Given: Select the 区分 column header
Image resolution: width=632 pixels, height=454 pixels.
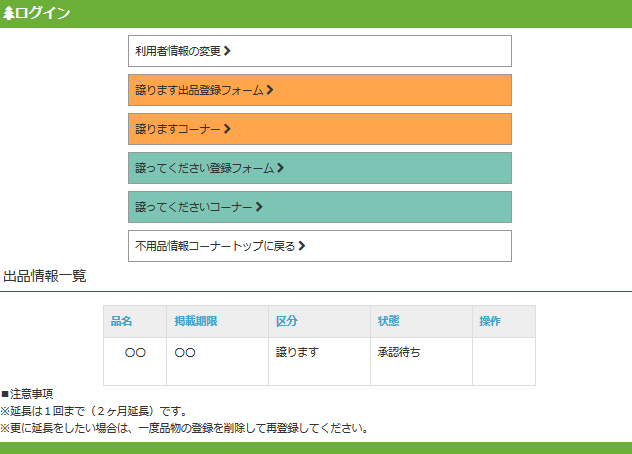Looking at the screenshot, I should 287,321.
